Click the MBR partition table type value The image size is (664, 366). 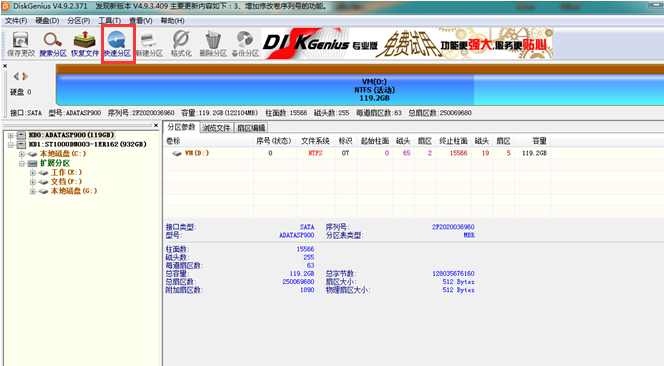click(x=469, y=235)
